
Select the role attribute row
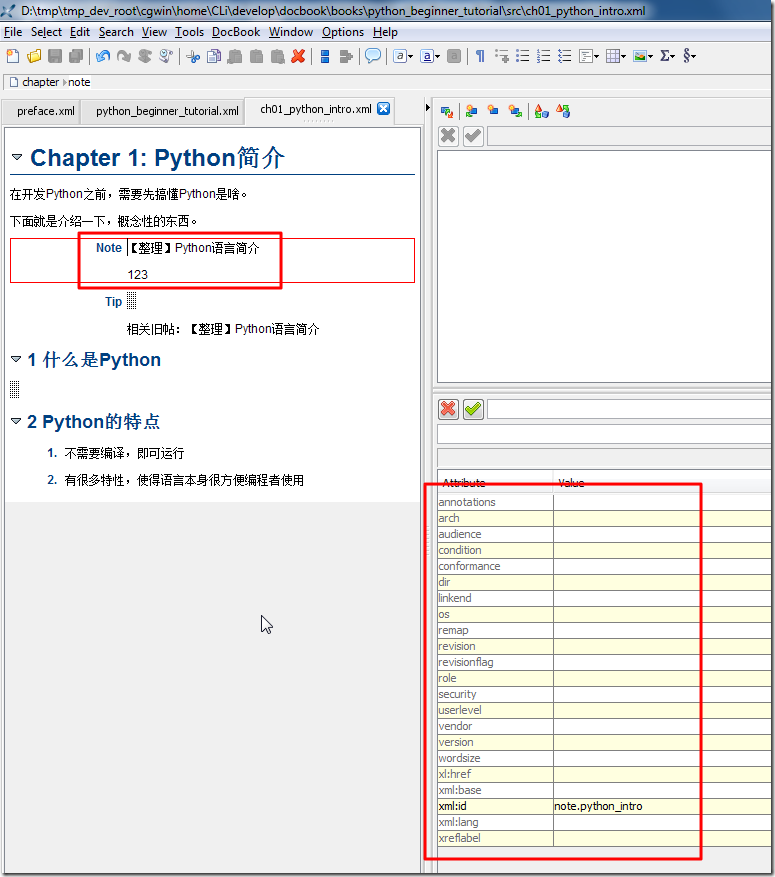(604, 678)
